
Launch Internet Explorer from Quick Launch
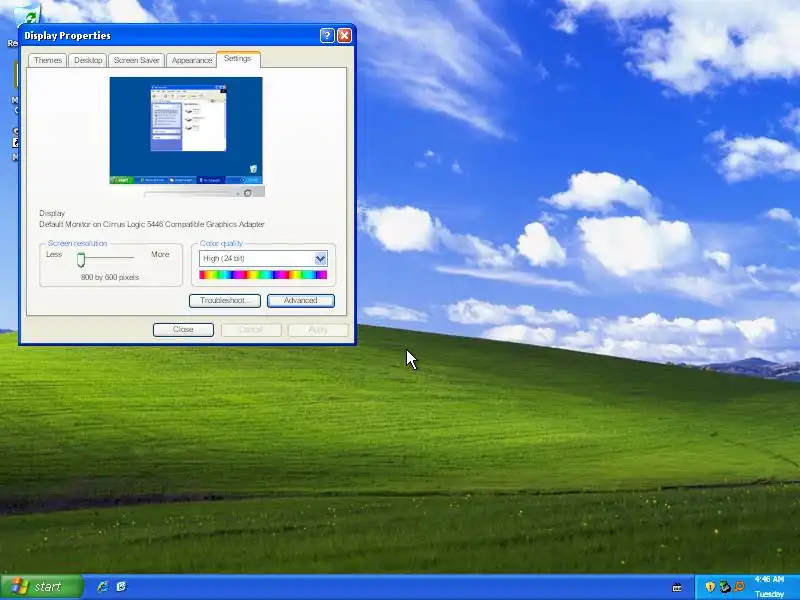coord(103,587)
